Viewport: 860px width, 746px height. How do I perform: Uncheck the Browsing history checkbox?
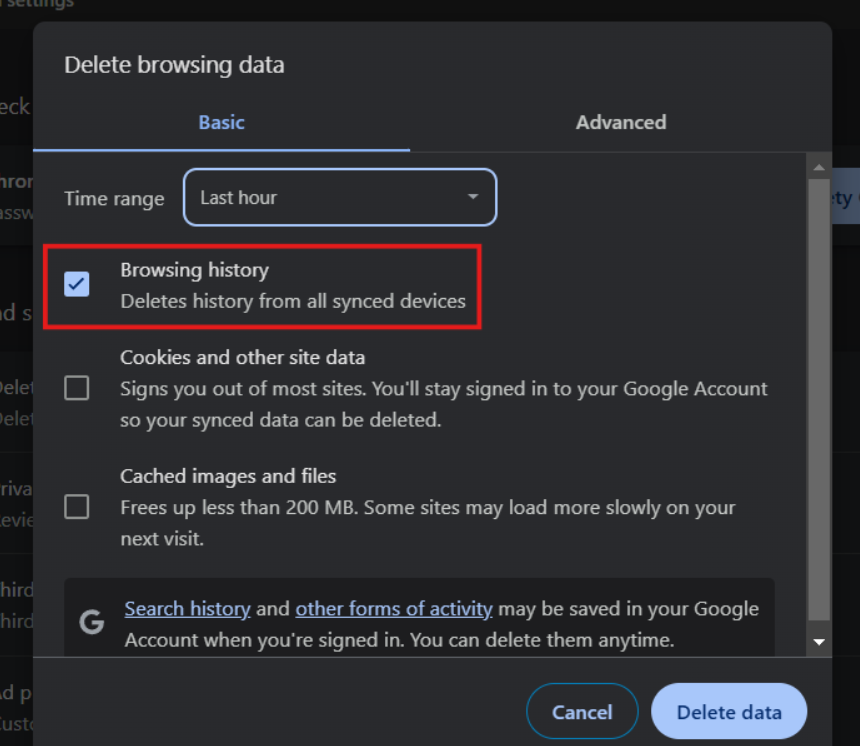click(77, 284)
